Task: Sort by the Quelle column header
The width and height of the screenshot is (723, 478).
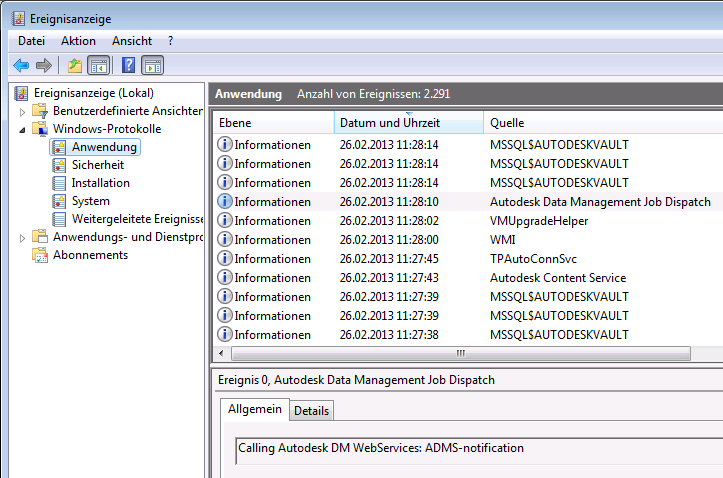Action: point(603,123)
